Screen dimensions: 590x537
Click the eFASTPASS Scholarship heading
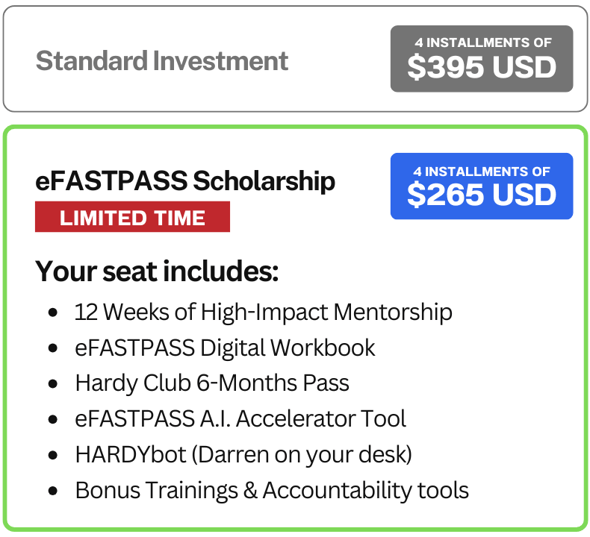185,181
